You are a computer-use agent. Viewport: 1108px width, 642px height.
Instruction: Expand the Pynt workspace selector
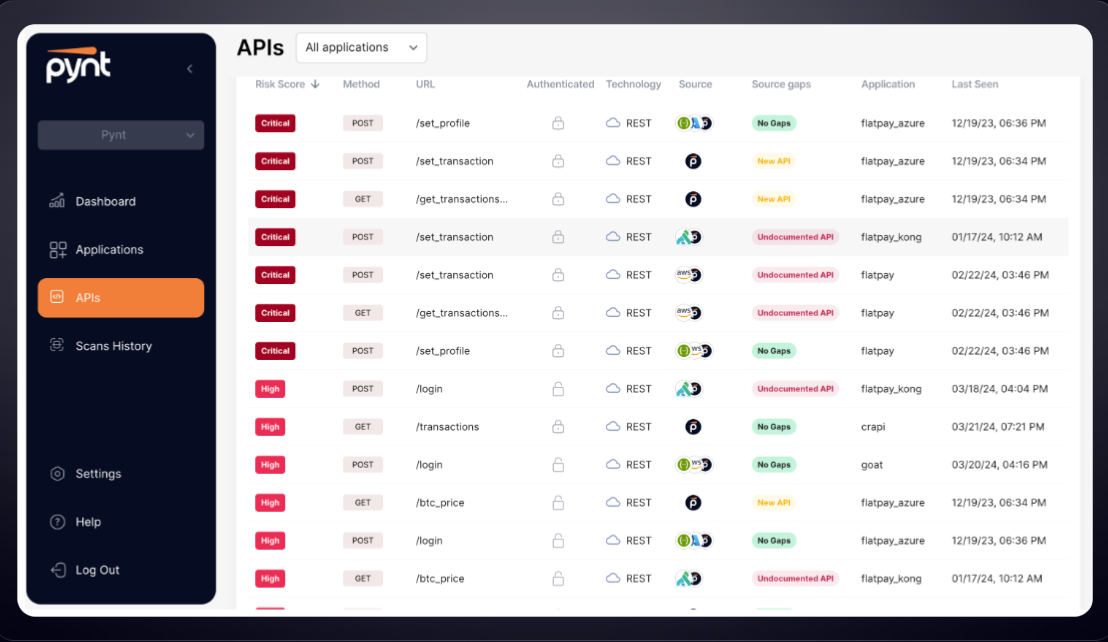point(120,134)
